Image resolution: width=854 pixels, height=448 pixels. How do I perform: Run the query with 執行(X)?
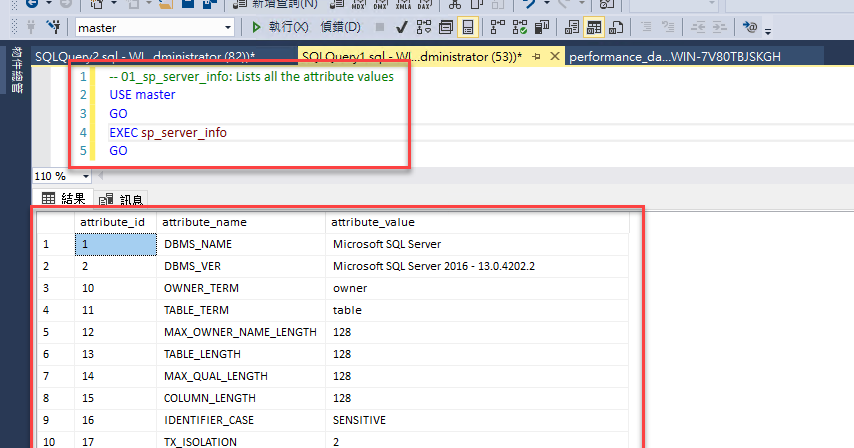279,27
